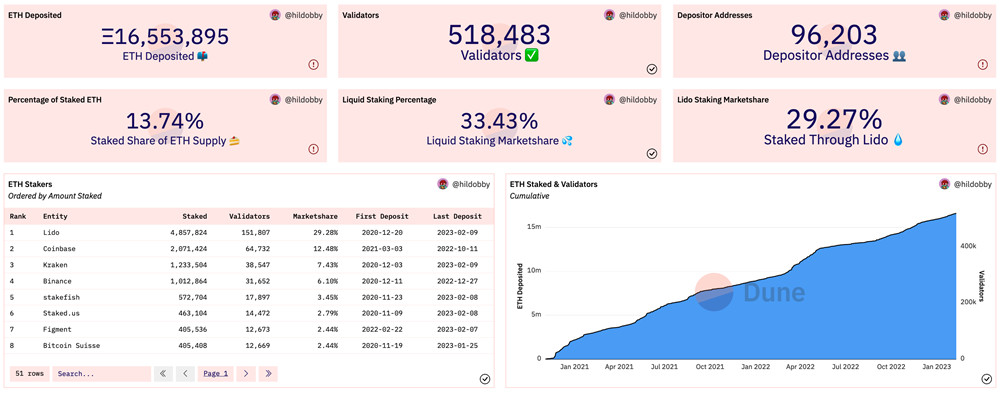This screenshot has width=1000, height=393.
Task: Open the Page 1 selector
Action: tap(216, 374)
